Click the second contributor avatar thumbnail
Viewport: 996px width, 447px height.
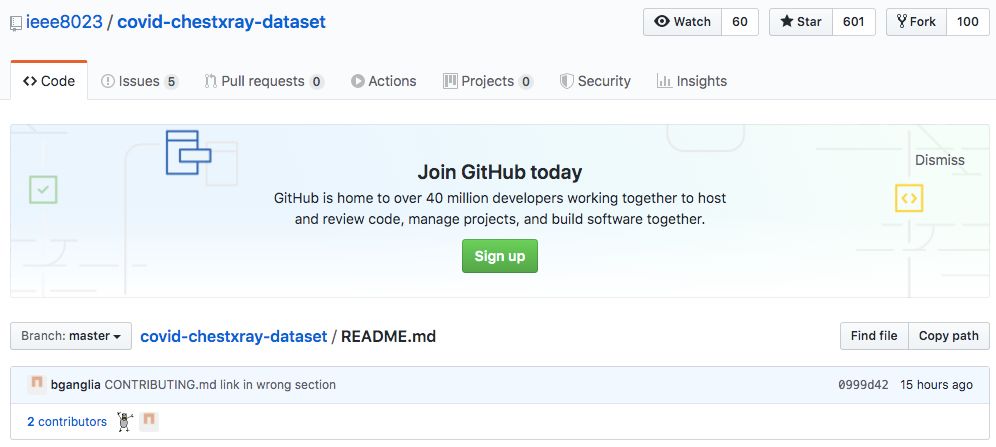[x=149, y=422]
